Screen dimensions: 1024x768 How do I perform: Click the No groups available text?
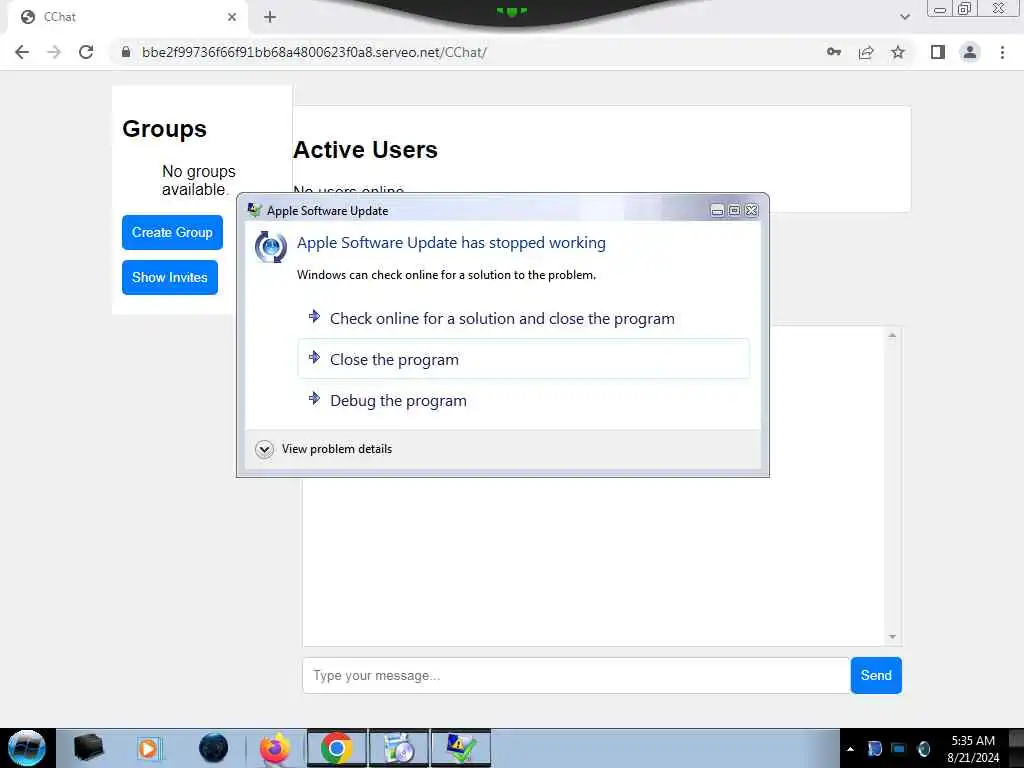click(x=199, y=180)
